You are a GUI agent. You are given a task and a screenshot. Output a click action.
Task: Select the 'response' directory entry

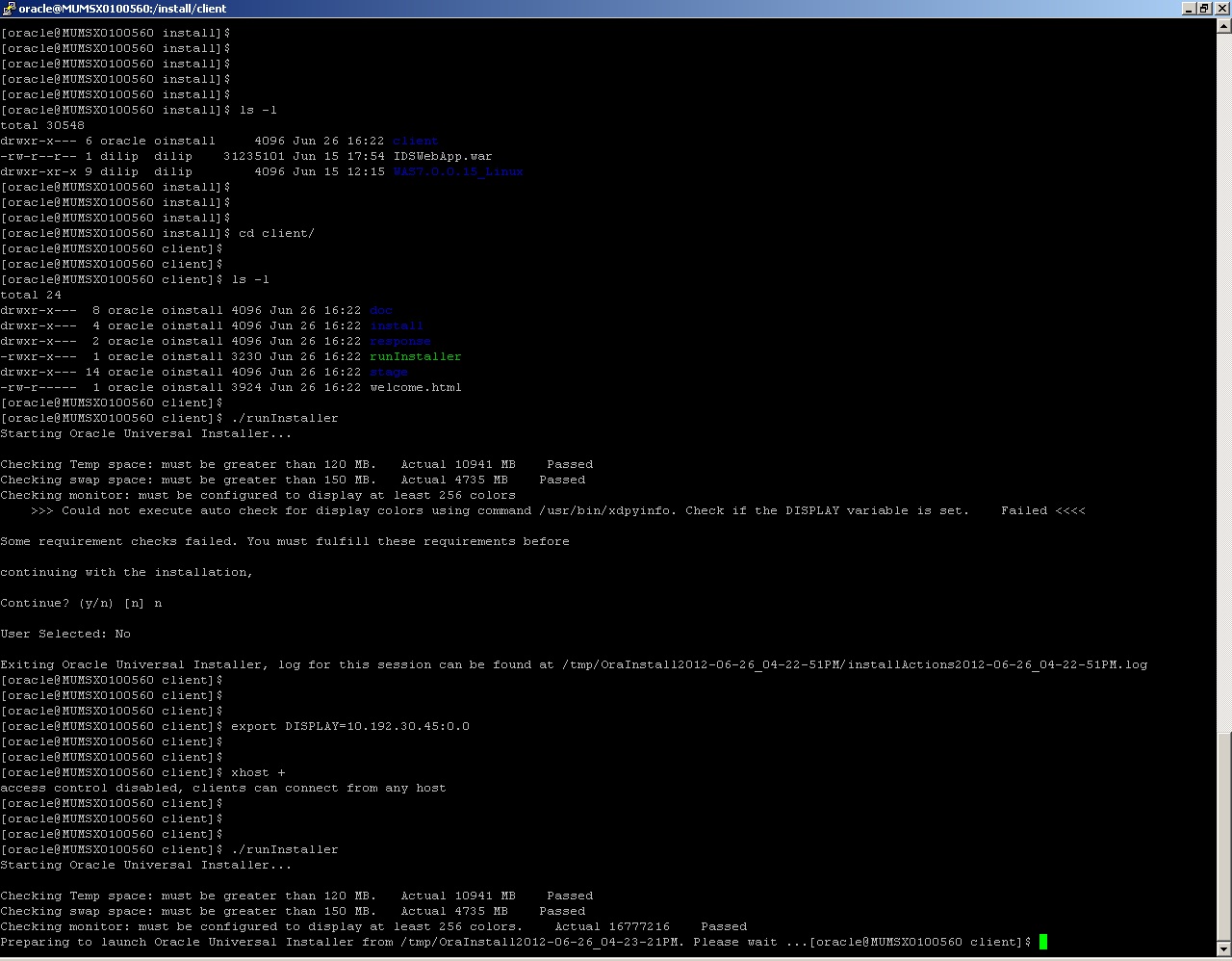click(400, 341)
